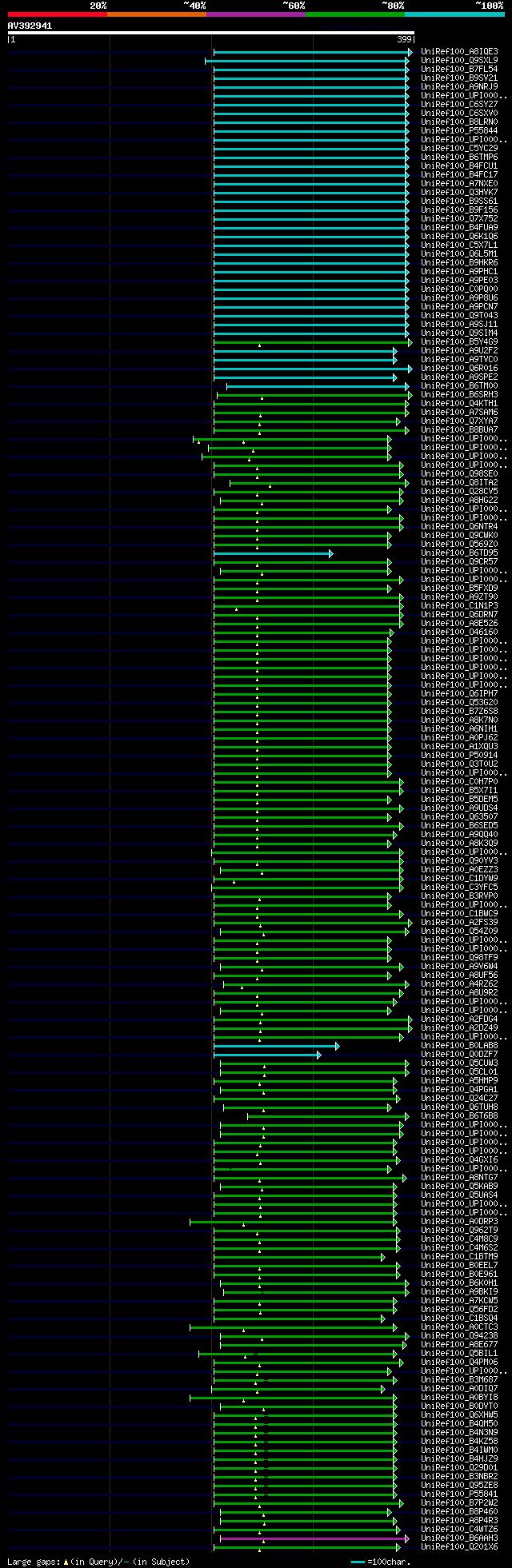Select hit label UniRef100_B4FUA9
The width and height of the screenshot is (512, 1568).
coord(459,228)
